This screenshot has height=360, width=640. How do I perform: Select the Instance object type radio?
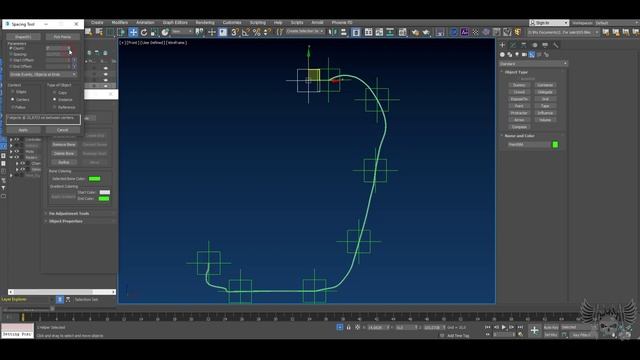[x=55, y=100]
